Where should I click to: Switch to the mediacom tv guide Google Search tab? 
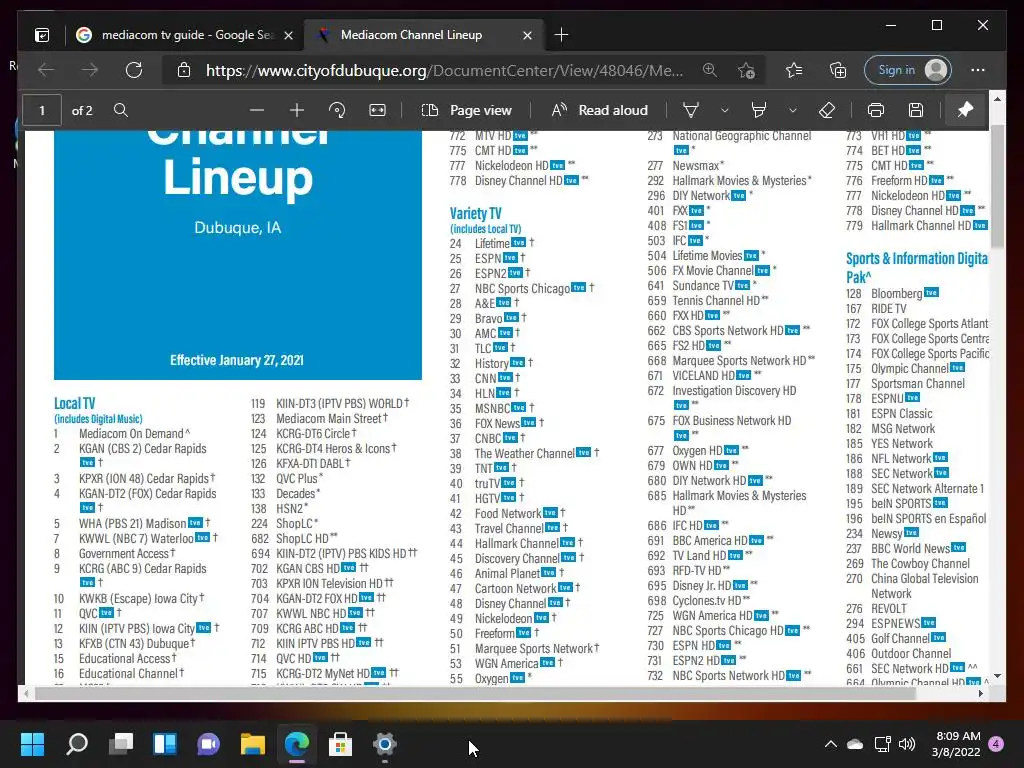coord(185,35)
